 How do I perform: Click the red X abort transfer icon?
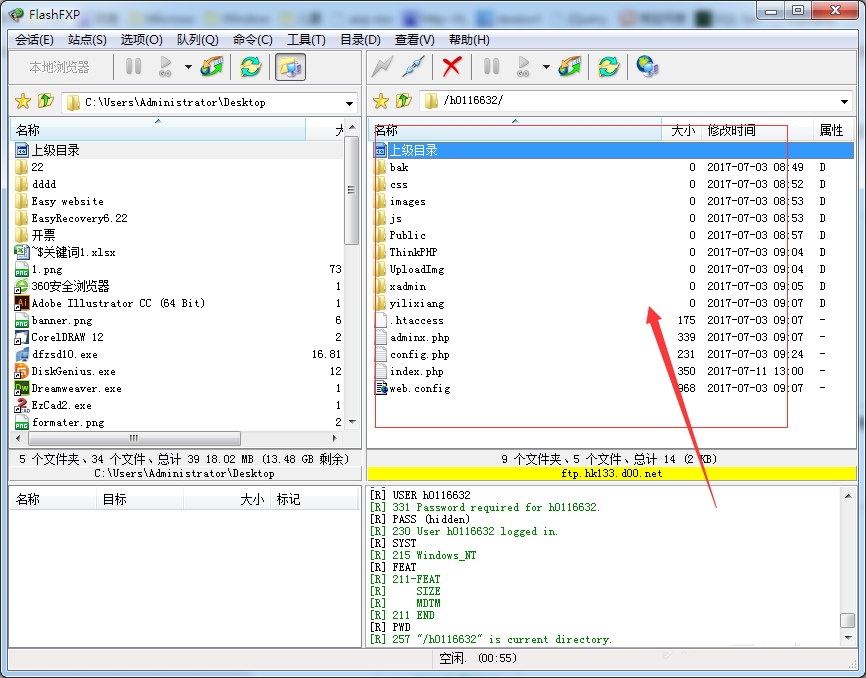click(452, 67)
